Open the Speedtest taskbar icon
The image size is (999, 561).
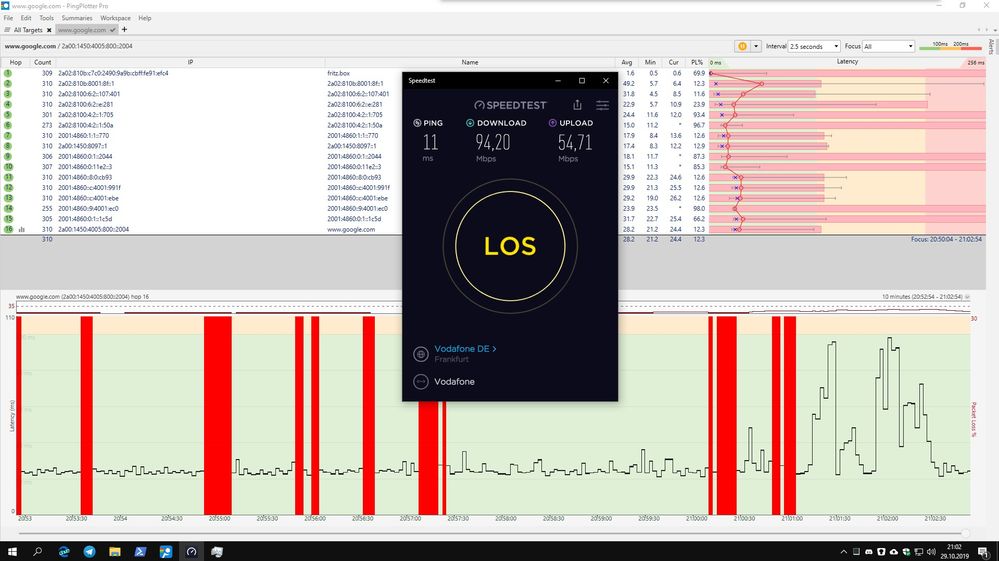191,551
